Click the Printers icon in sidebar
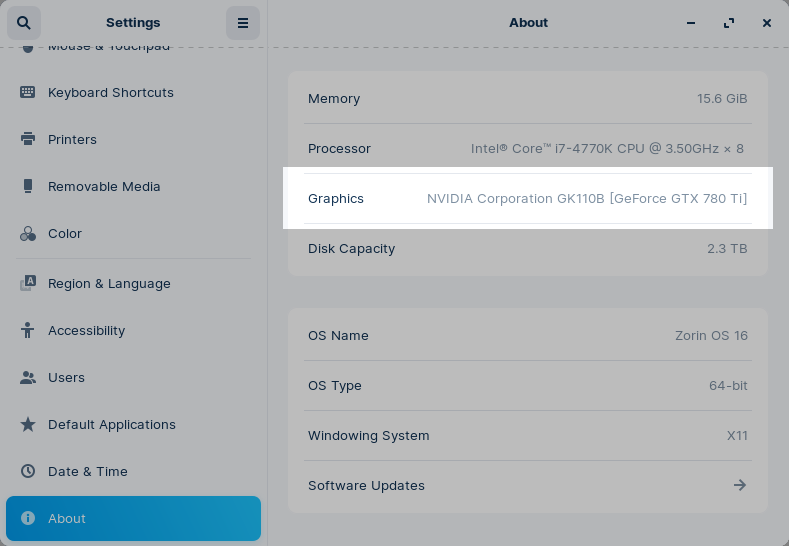 pyautogui.click(x=28, y=139)
